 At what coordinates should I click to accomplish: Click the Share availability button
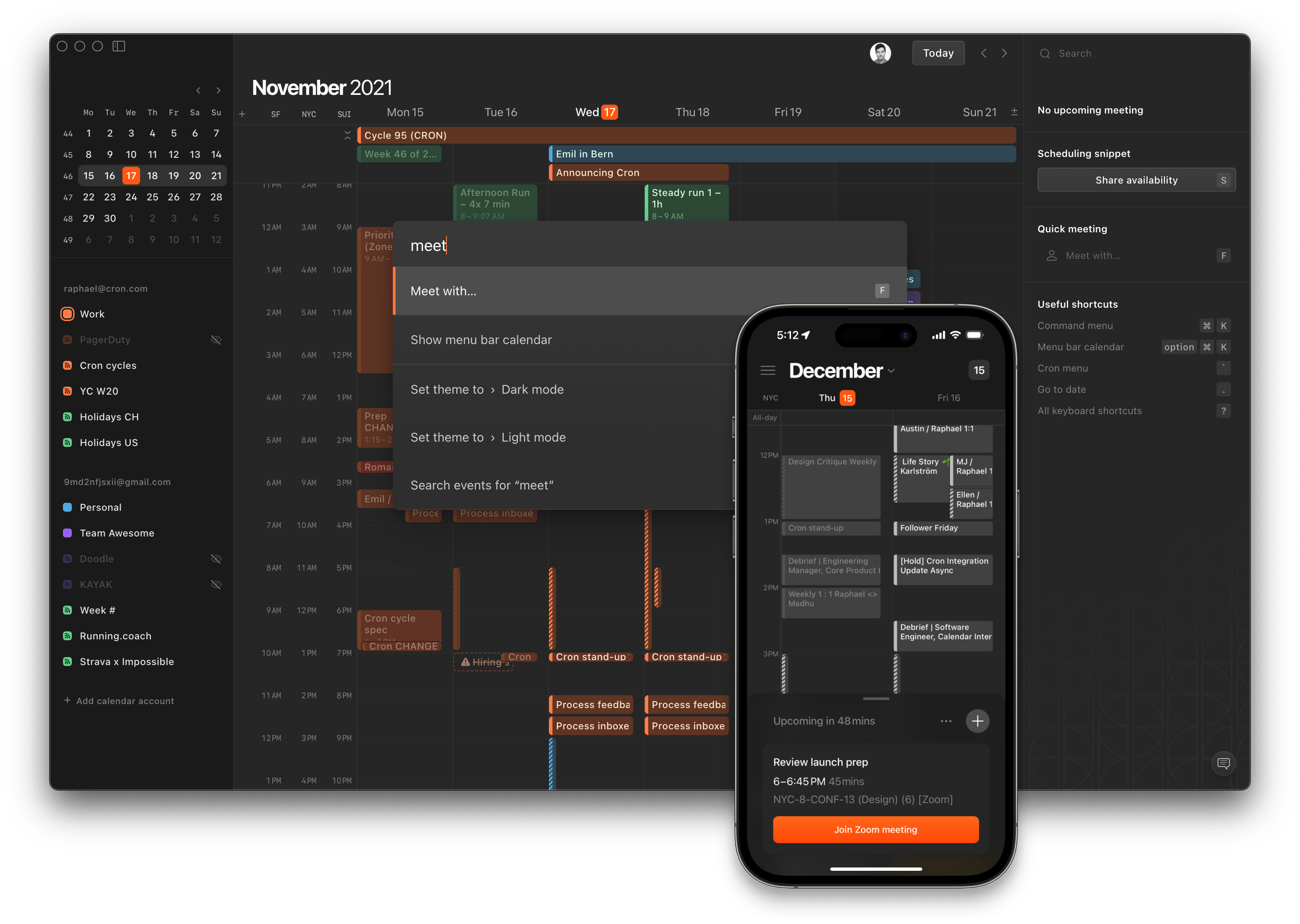[1137, 181]
